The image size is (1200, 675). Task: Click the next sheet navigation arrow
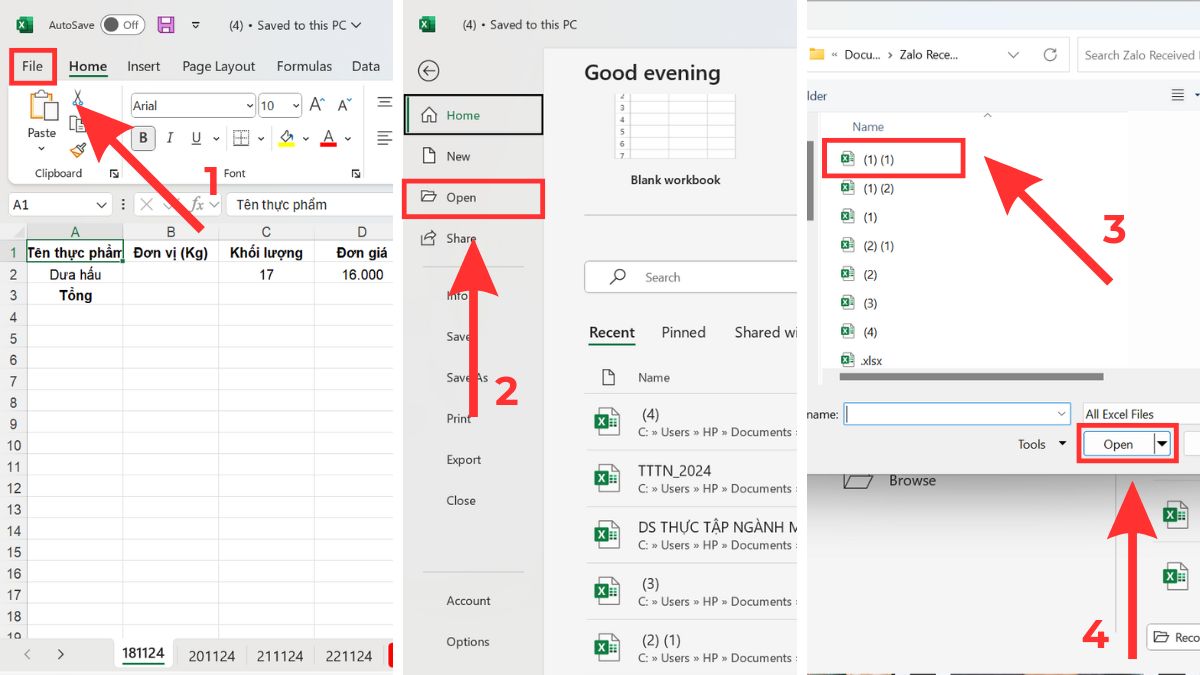pyautogui.click(x=61, y=655)
